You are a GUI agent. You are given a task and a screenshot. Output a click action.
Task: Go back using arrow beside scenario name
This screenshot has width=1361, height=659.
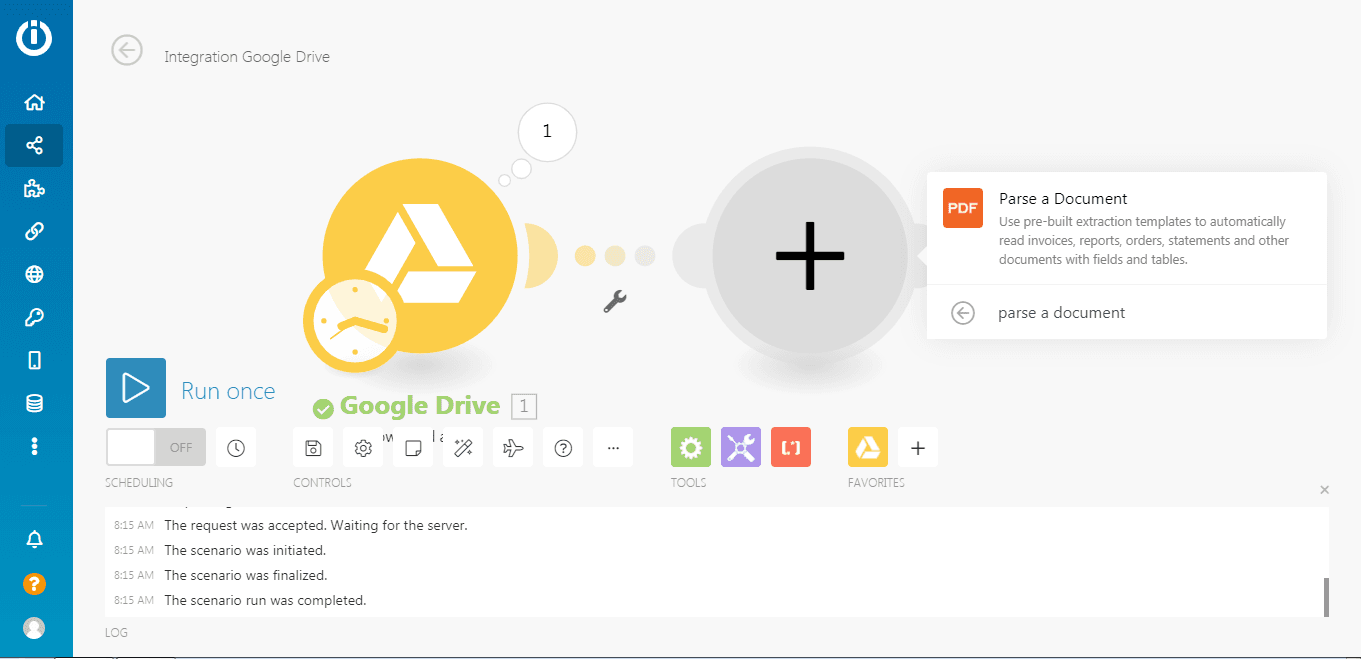click(x=127, y=51)
